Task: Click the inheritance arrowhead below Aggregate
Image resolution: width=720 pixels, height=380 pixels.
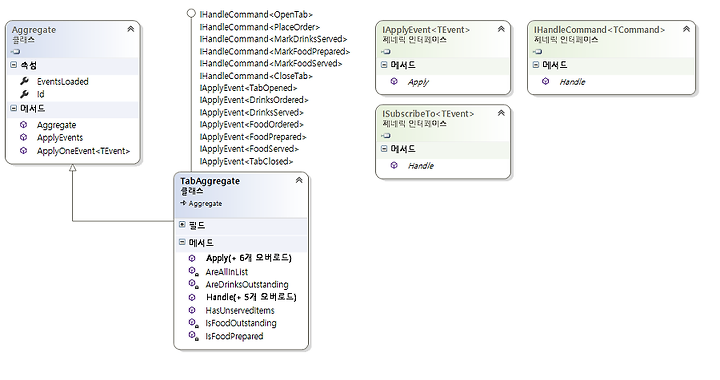Action: tap(73, 168)
